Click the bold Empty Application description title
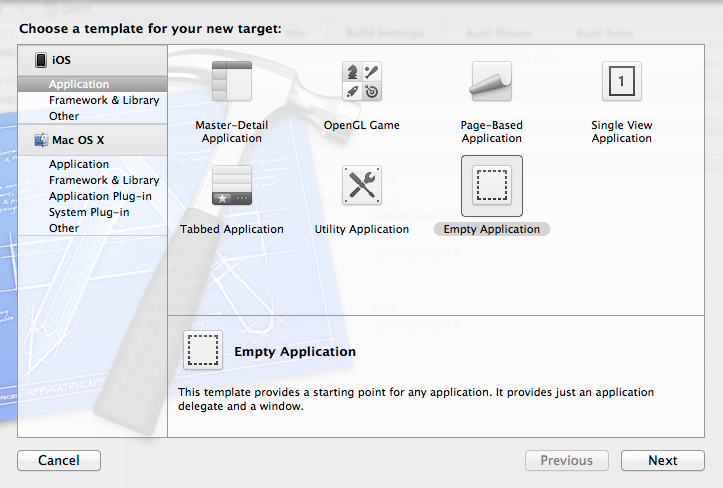 point(295,351)
